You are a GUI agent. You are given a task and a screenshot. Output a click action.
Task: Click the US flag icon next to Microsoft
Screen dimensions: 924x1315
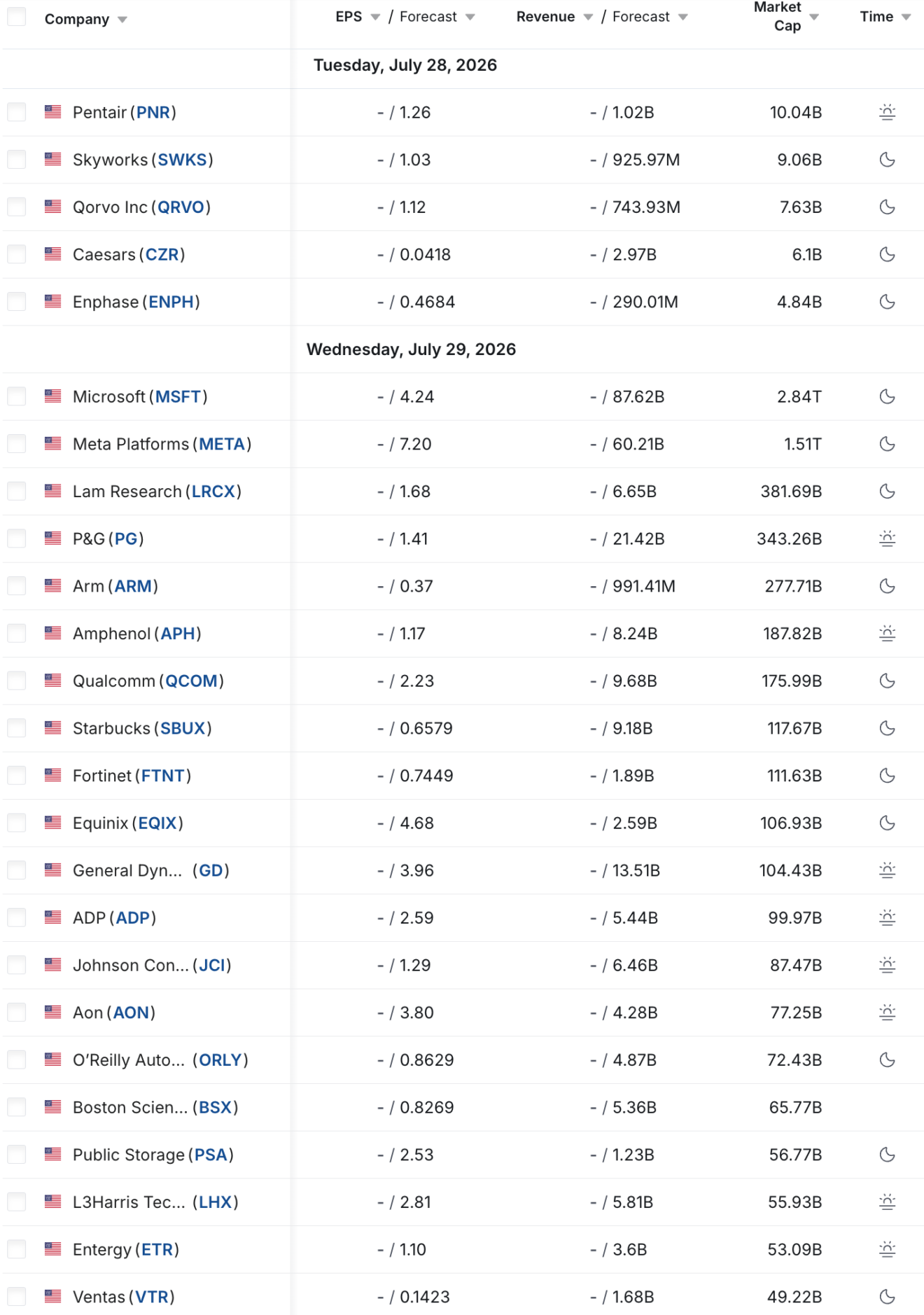[x=52, y=396]
